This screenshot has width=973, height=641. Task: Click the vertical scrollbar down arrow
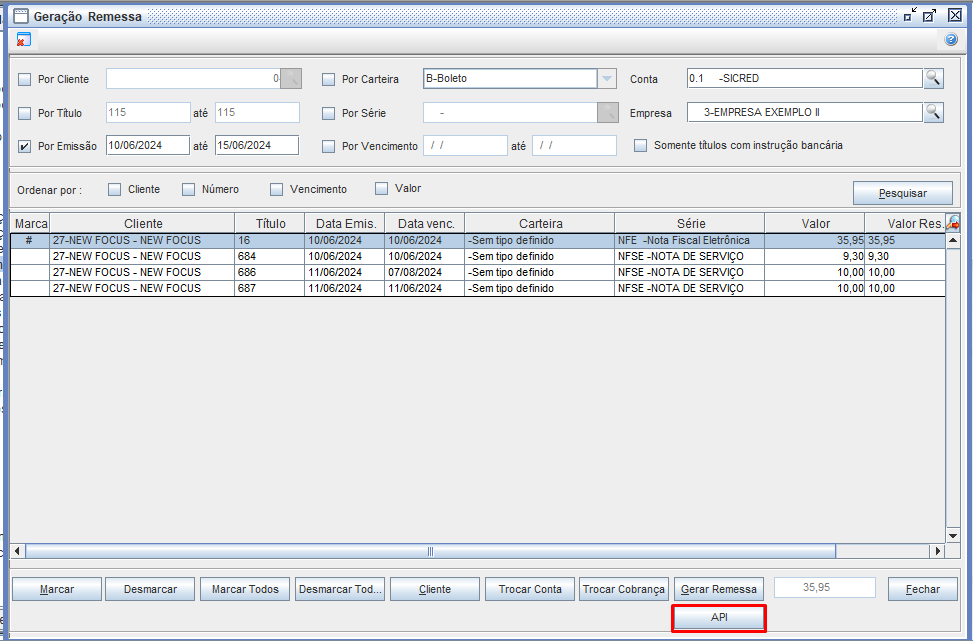[953, 536]
